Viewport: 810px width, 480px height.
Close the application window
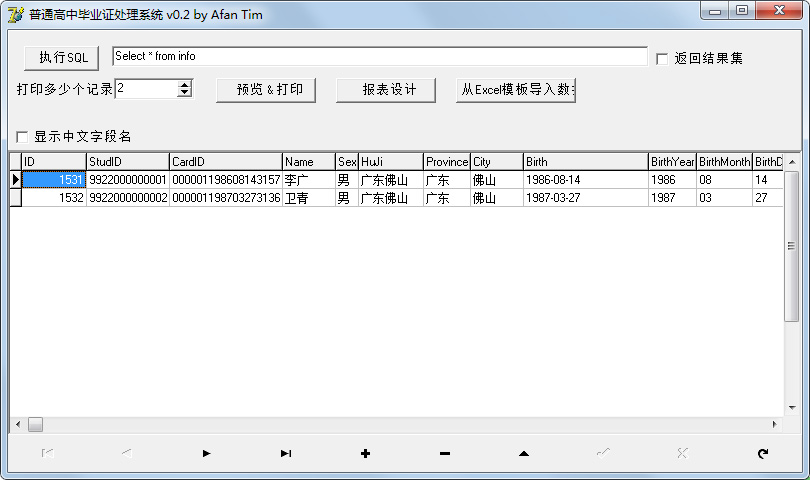click(x=780, y=11)
